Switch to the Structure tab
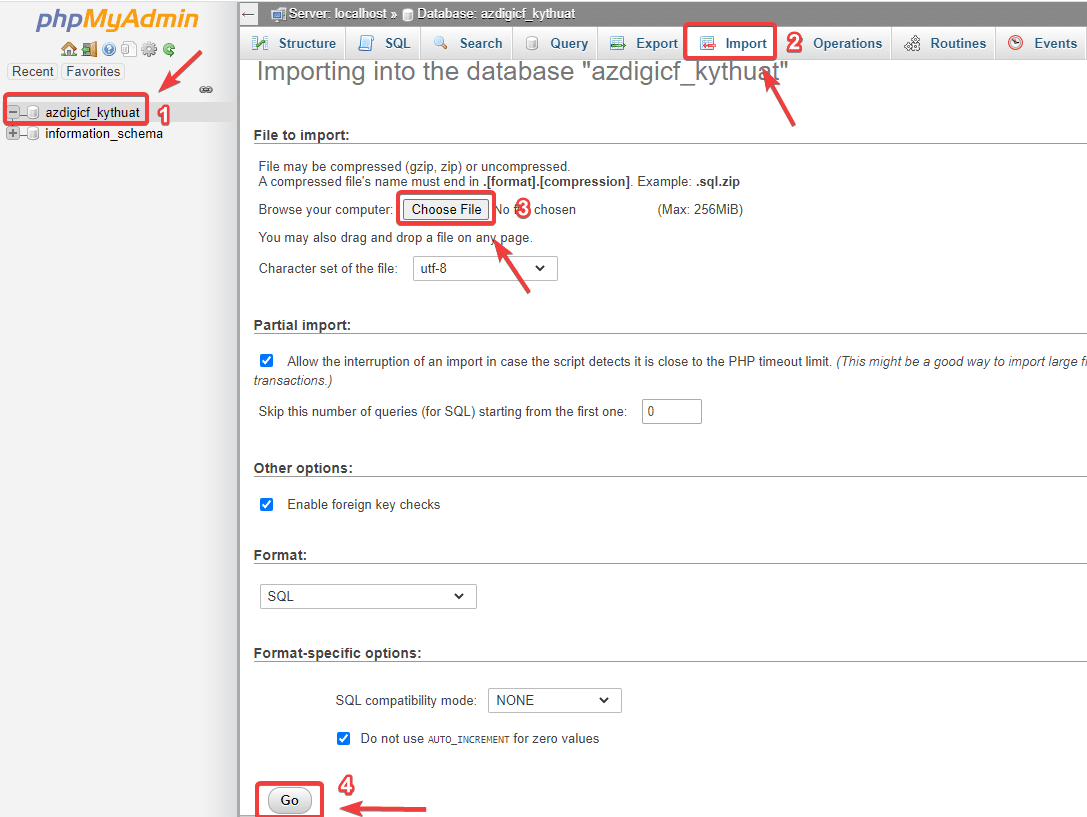This screenshot has height=817, width=1087. click(293, 43)
